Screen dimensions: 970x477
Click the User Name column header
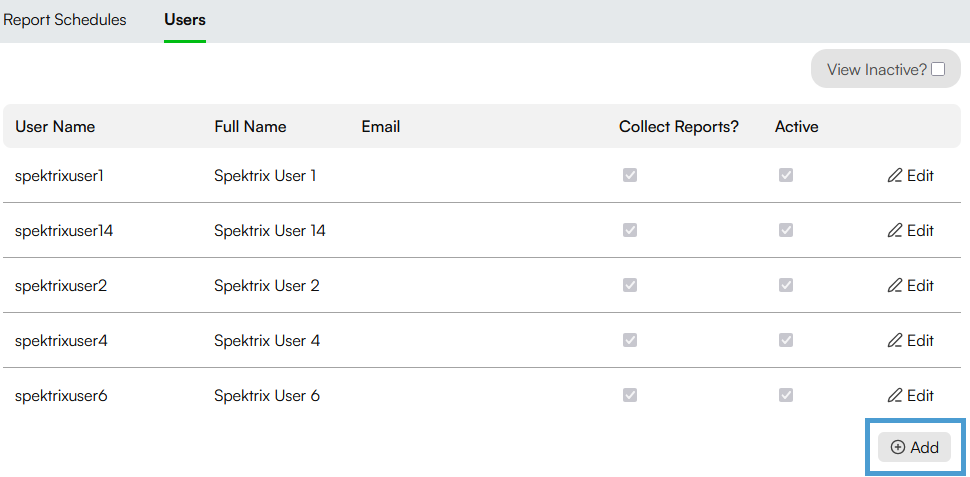[55, 127]
